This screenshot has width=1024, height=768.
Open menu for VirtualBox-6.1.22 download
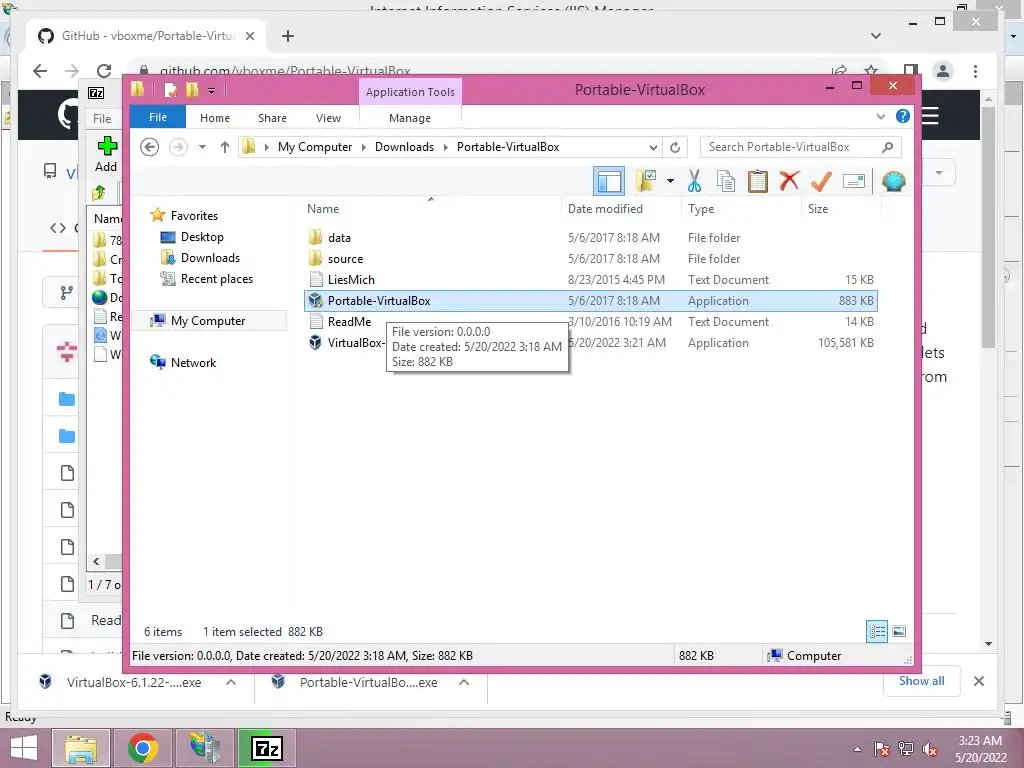231,682
